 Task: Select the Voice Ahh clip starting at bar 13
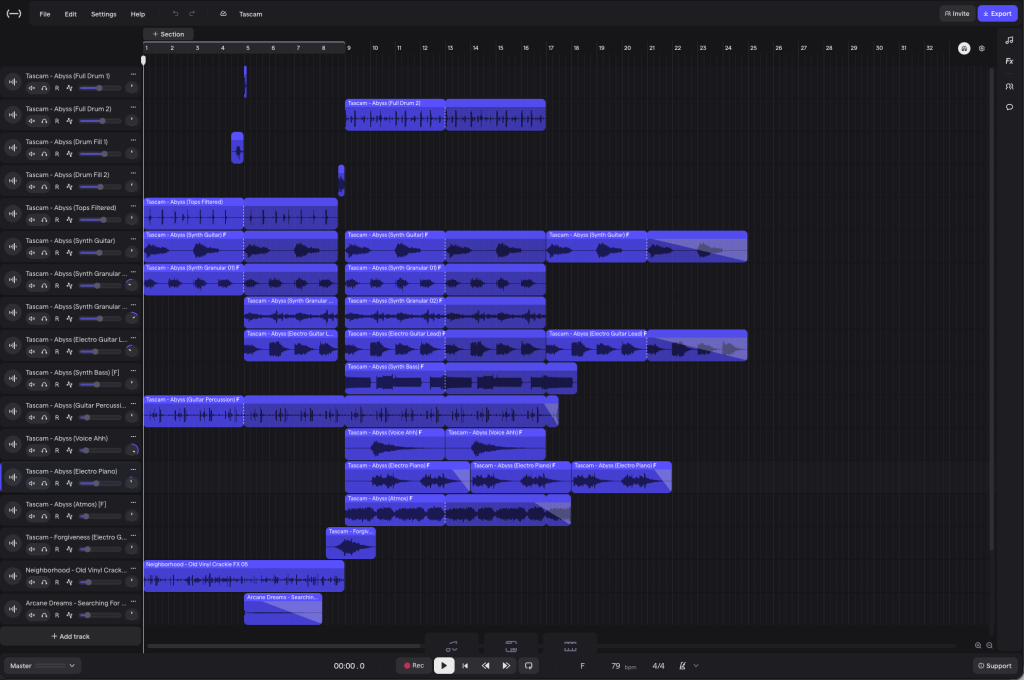(495, 444)
